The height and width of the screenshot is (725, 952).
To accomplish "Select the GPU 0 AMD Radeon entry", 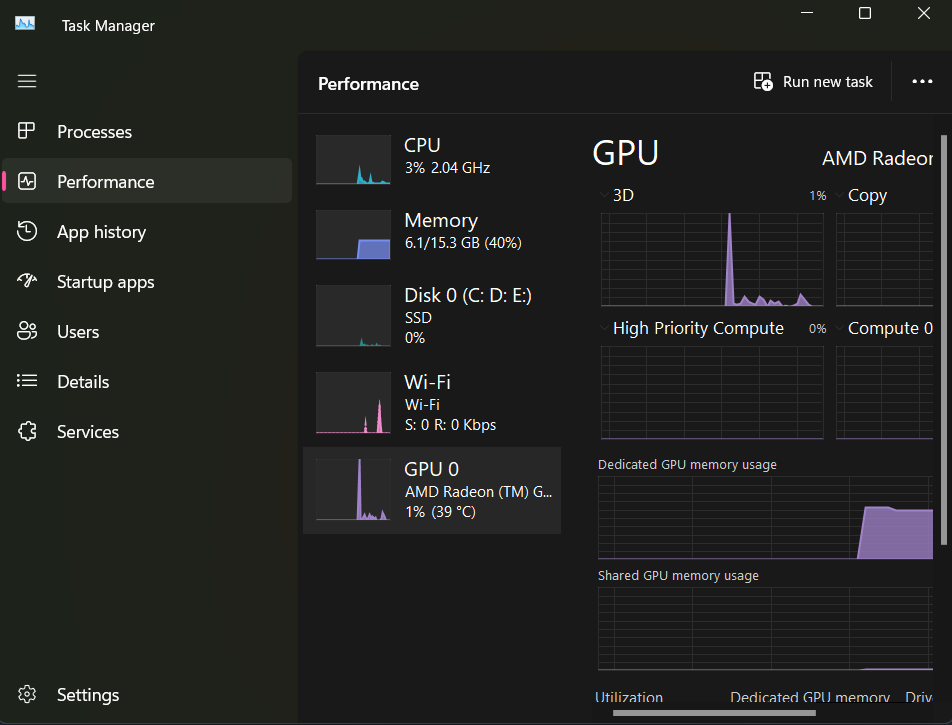I will point(432,490).
